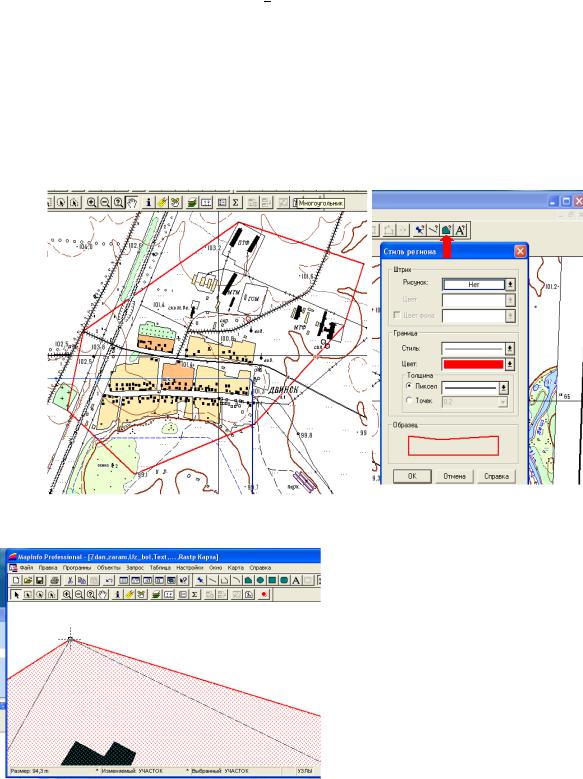This screenshot has height=779, width=583.
Task: Open the Точек value combo box
Action: click(475, 402)
